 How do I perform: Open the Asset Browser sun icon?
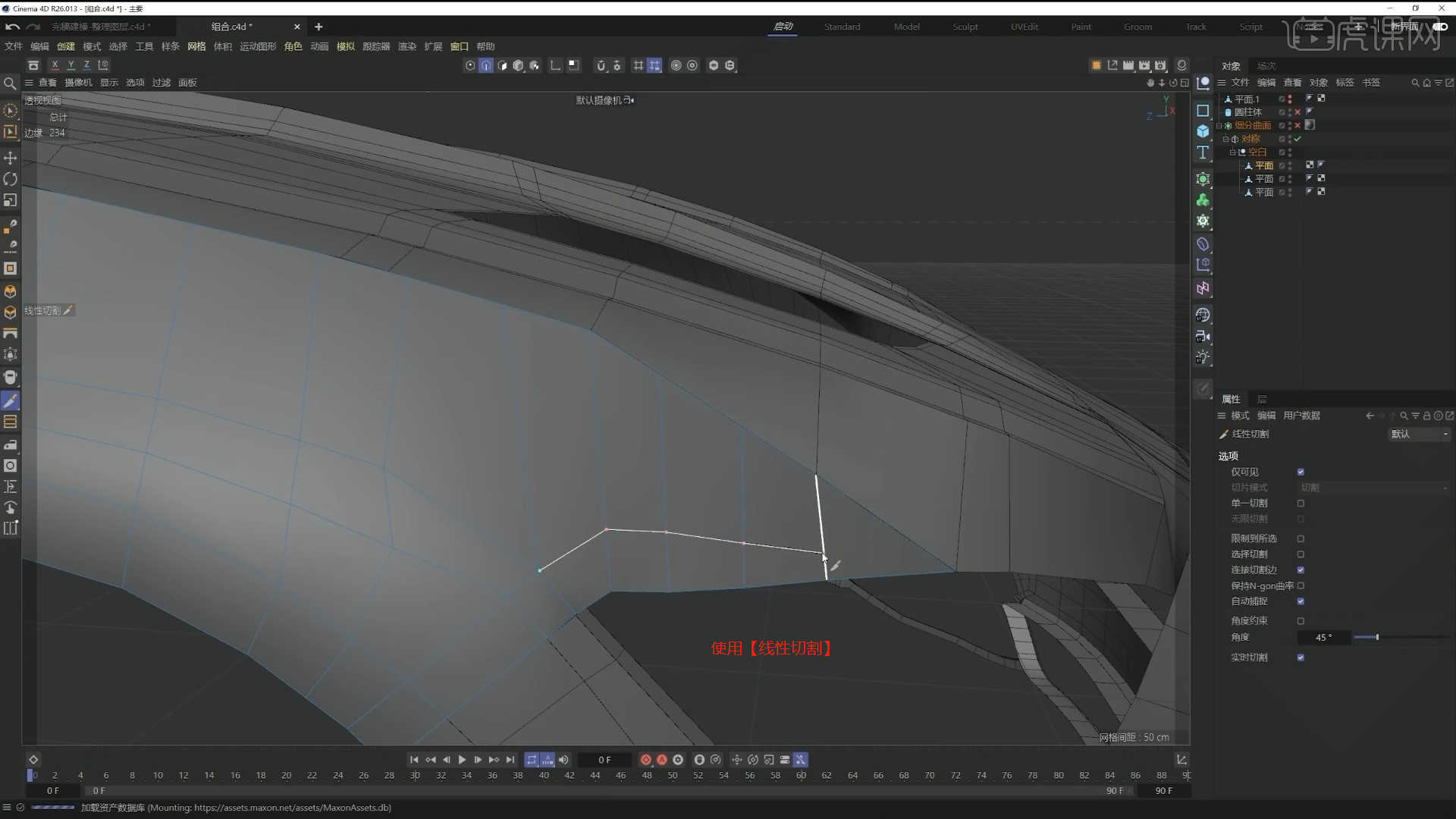tap(1096, 66)
